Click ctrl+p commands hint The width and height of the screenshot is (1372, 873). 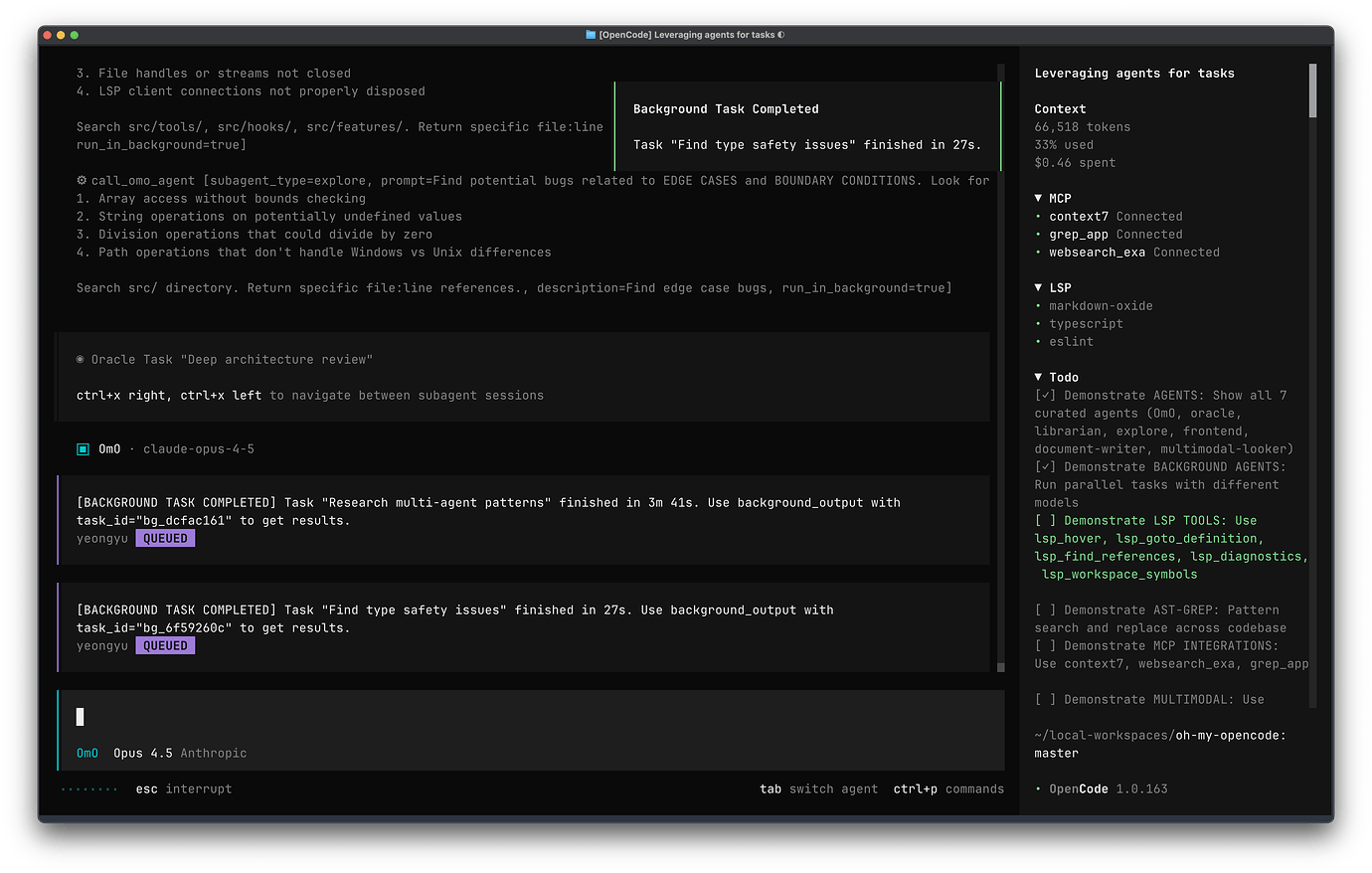coord(948,789)
